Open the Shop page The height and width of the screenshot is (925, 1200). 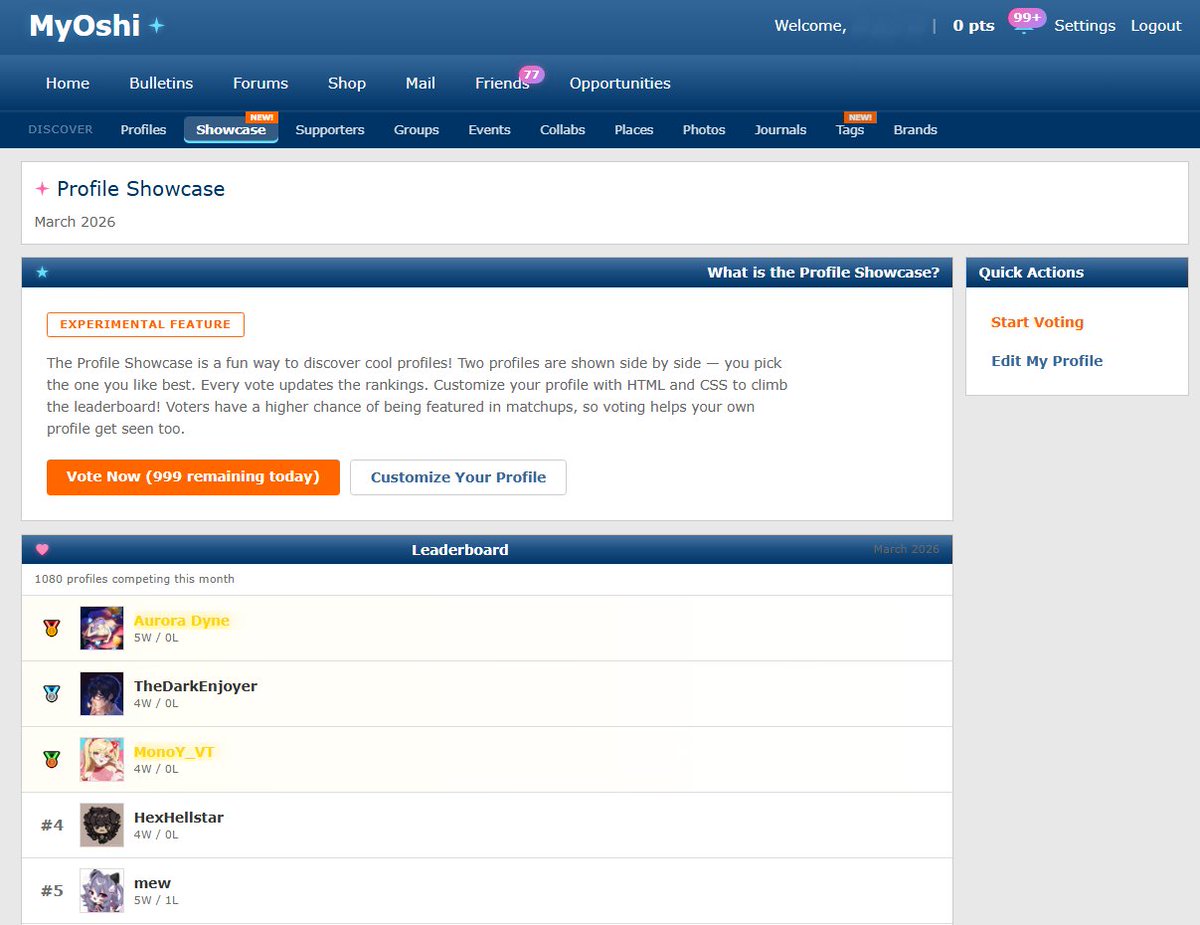[347, 83]
